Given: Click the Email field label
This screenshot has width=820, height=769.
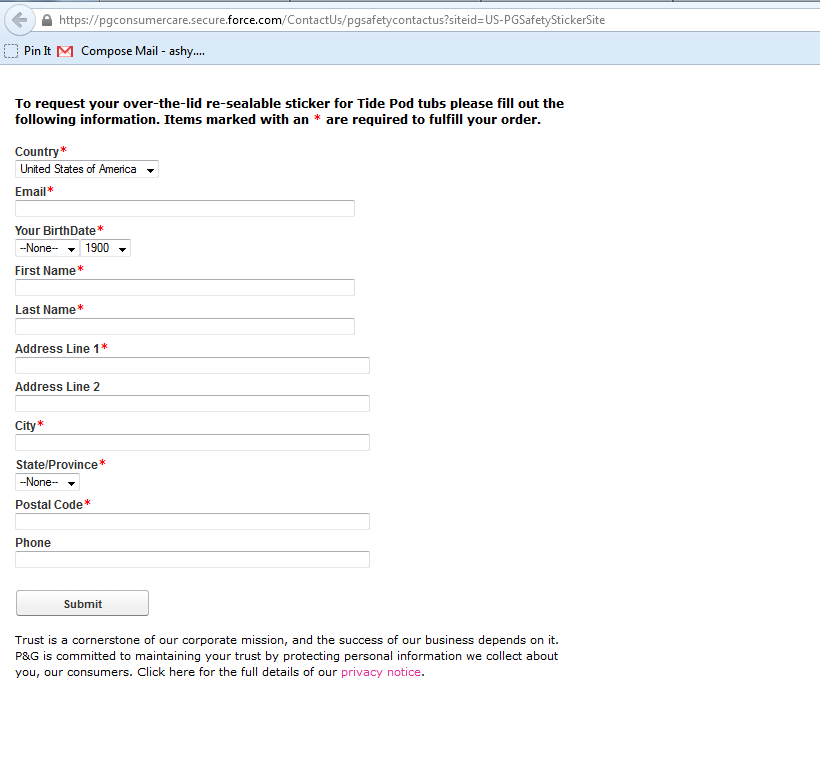Looking at the screenshot, I should (30, 191).
